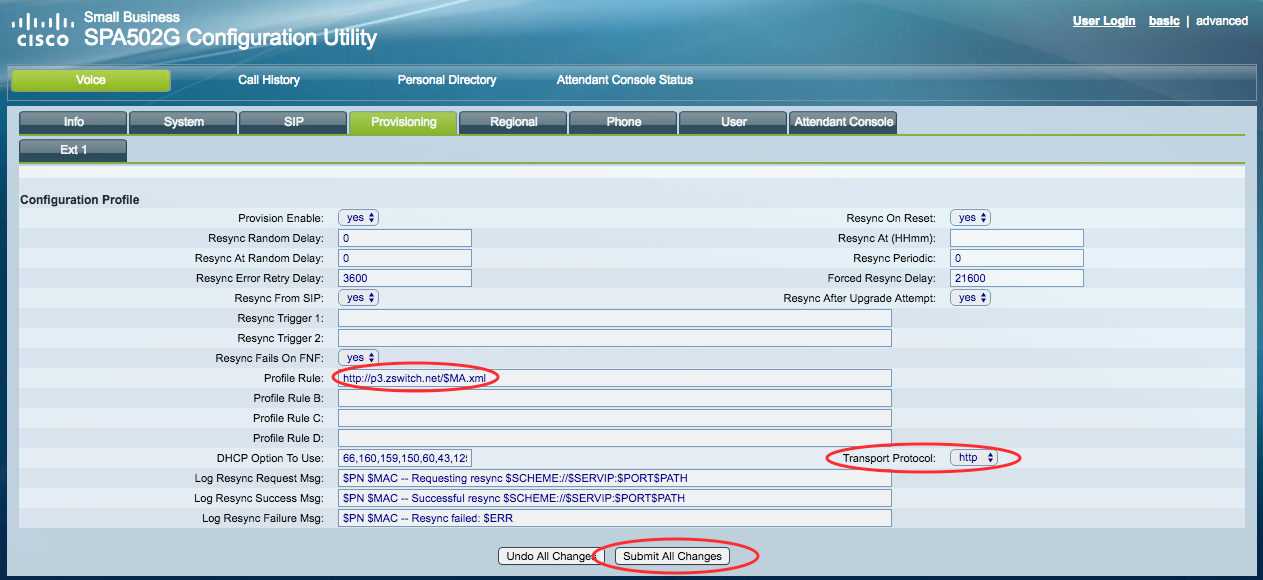Open the Regional tab
Screen dimensions: 1263x580
pos(513,122)
